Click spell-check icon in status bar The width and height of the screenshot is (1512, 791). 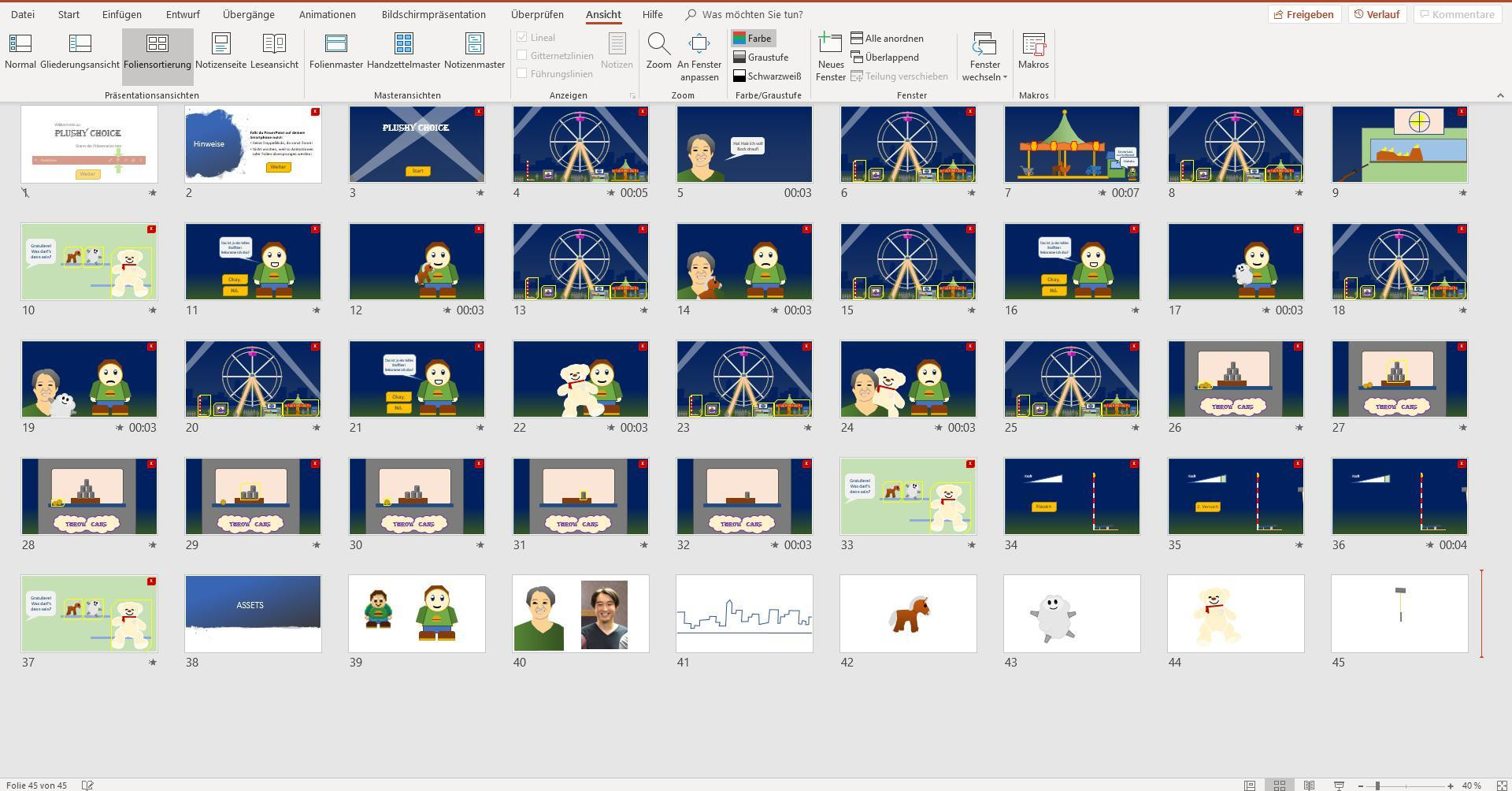pos(88,785)
